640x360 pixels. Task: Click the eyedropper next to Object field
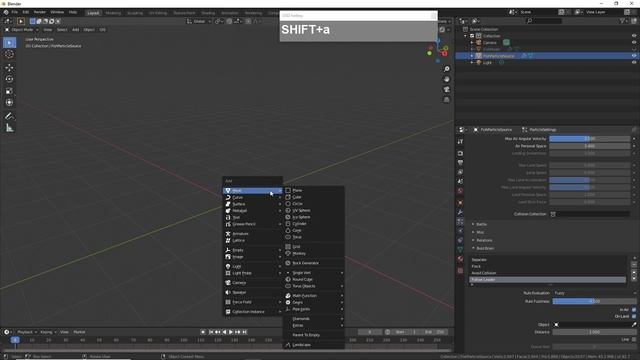tap(634, 324)
